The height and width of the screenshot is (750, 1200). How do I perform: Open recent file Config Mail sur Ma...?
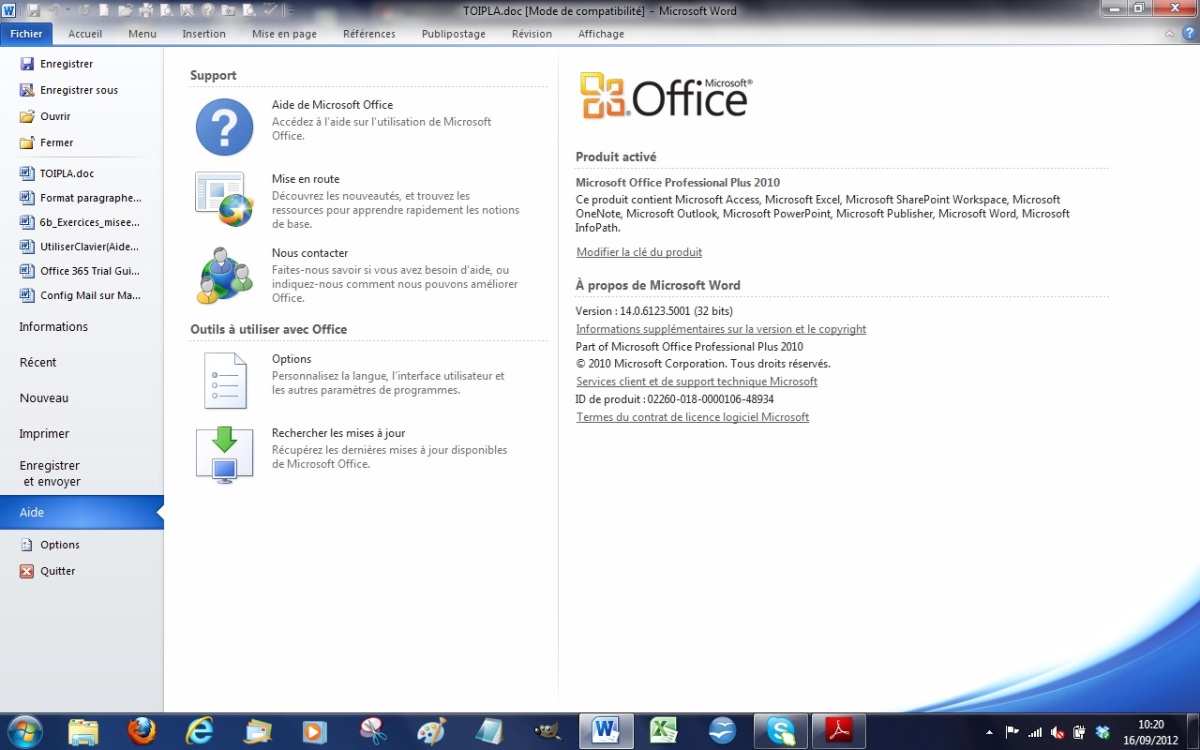coord(81,295)
